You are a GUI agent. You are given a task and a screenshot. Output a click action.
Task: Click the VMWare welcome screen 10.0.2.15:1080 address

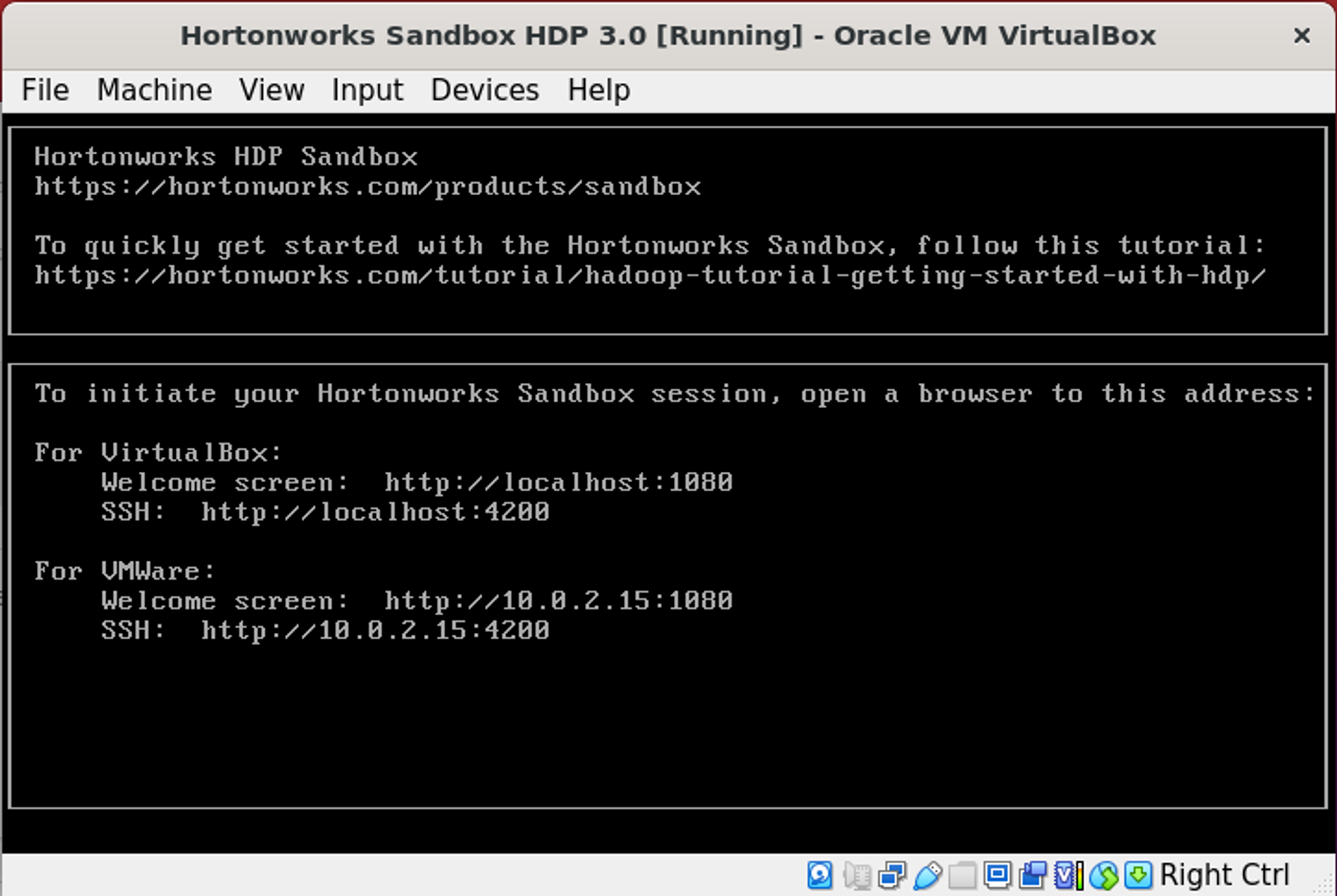[559, 600]
